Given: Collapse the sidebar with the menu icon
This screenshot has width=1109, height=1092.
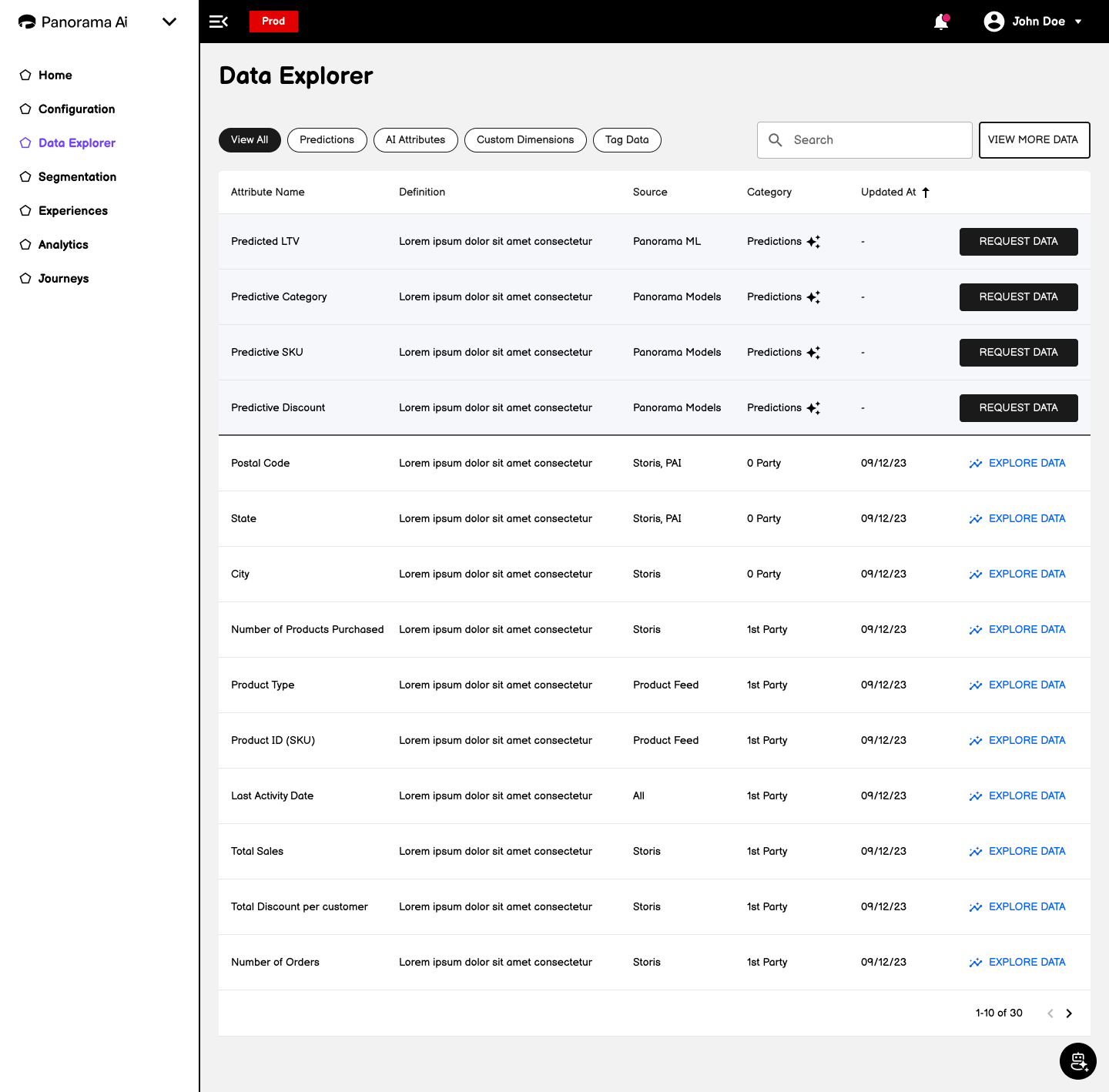Looking at the screenshot, I should 219,22.
